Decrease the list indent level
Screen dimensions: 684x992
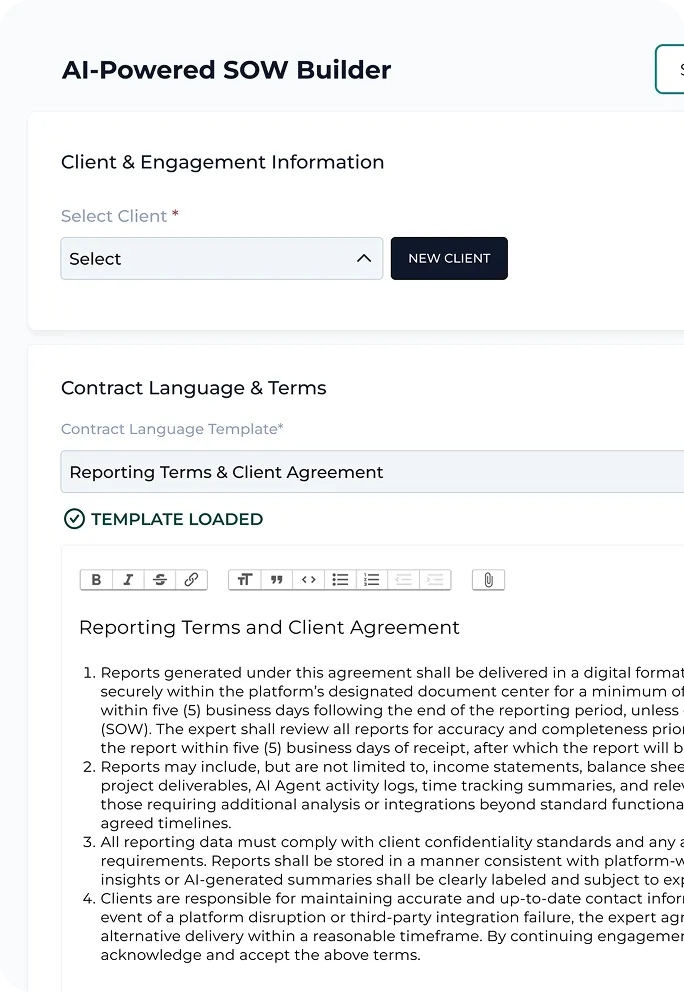(403, 580)
